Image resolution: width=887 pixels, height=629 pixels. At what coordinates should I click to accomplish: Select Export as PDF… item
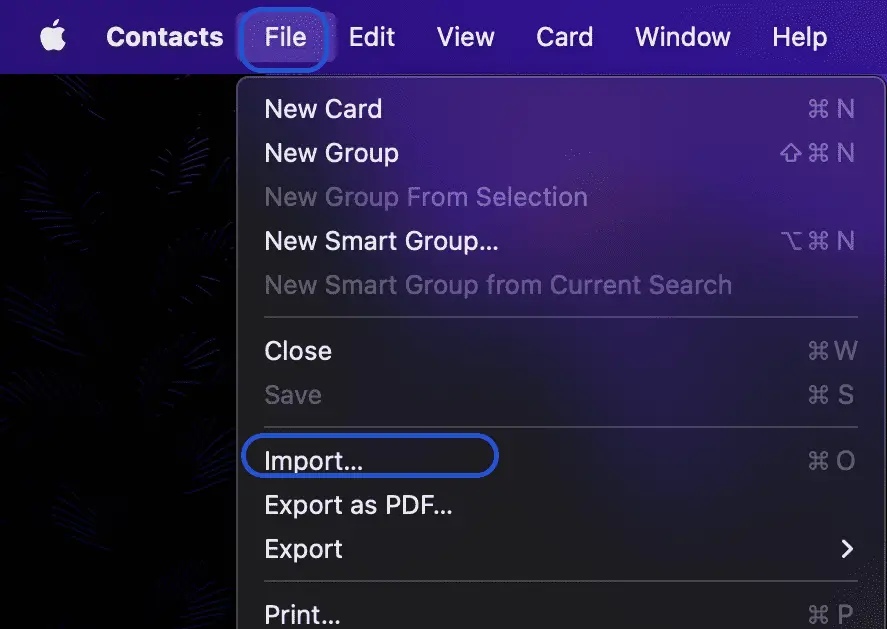click(561, 505)
